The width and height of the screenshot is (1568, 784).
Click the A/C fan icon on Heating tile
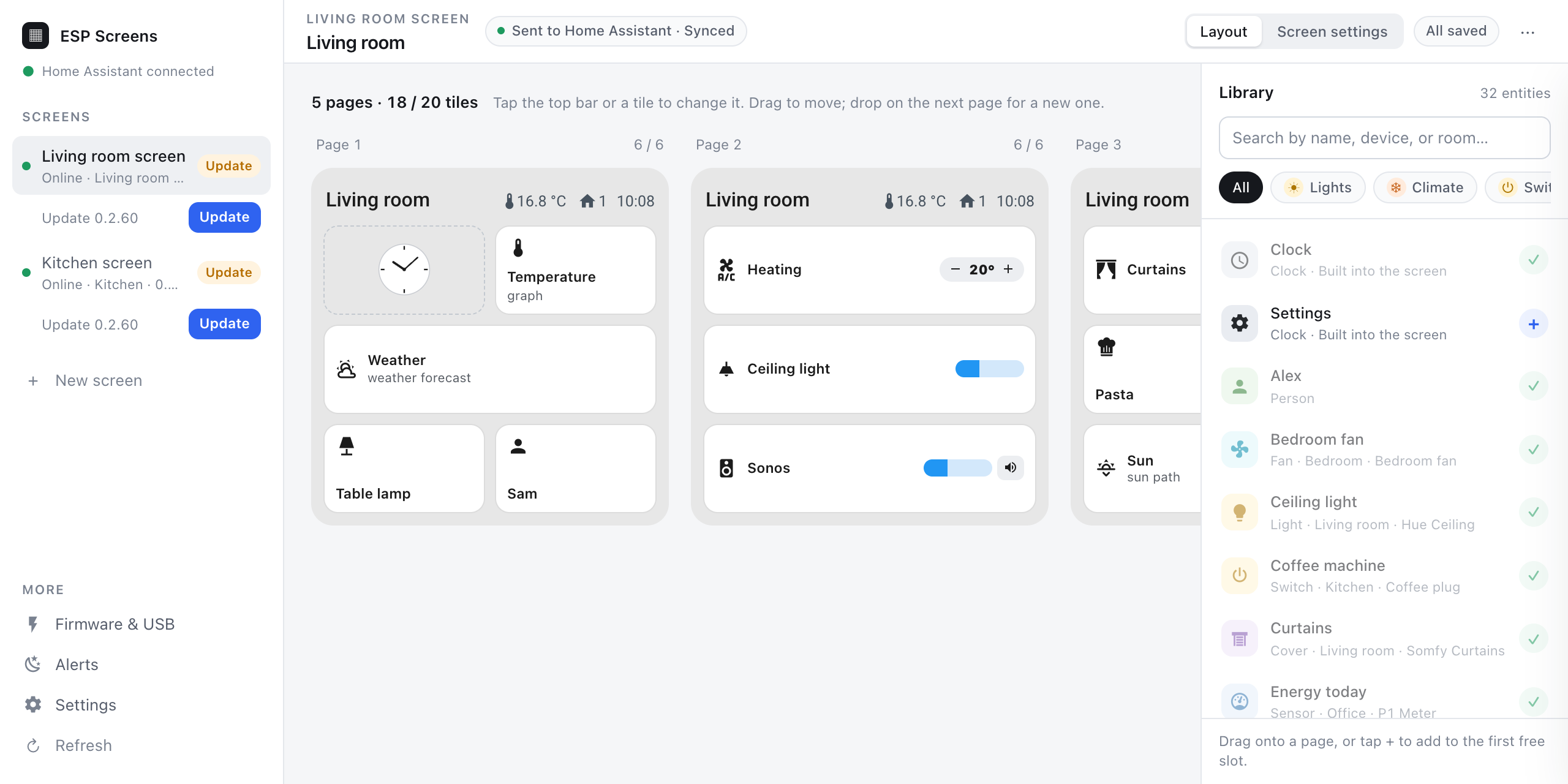(726, 270)
